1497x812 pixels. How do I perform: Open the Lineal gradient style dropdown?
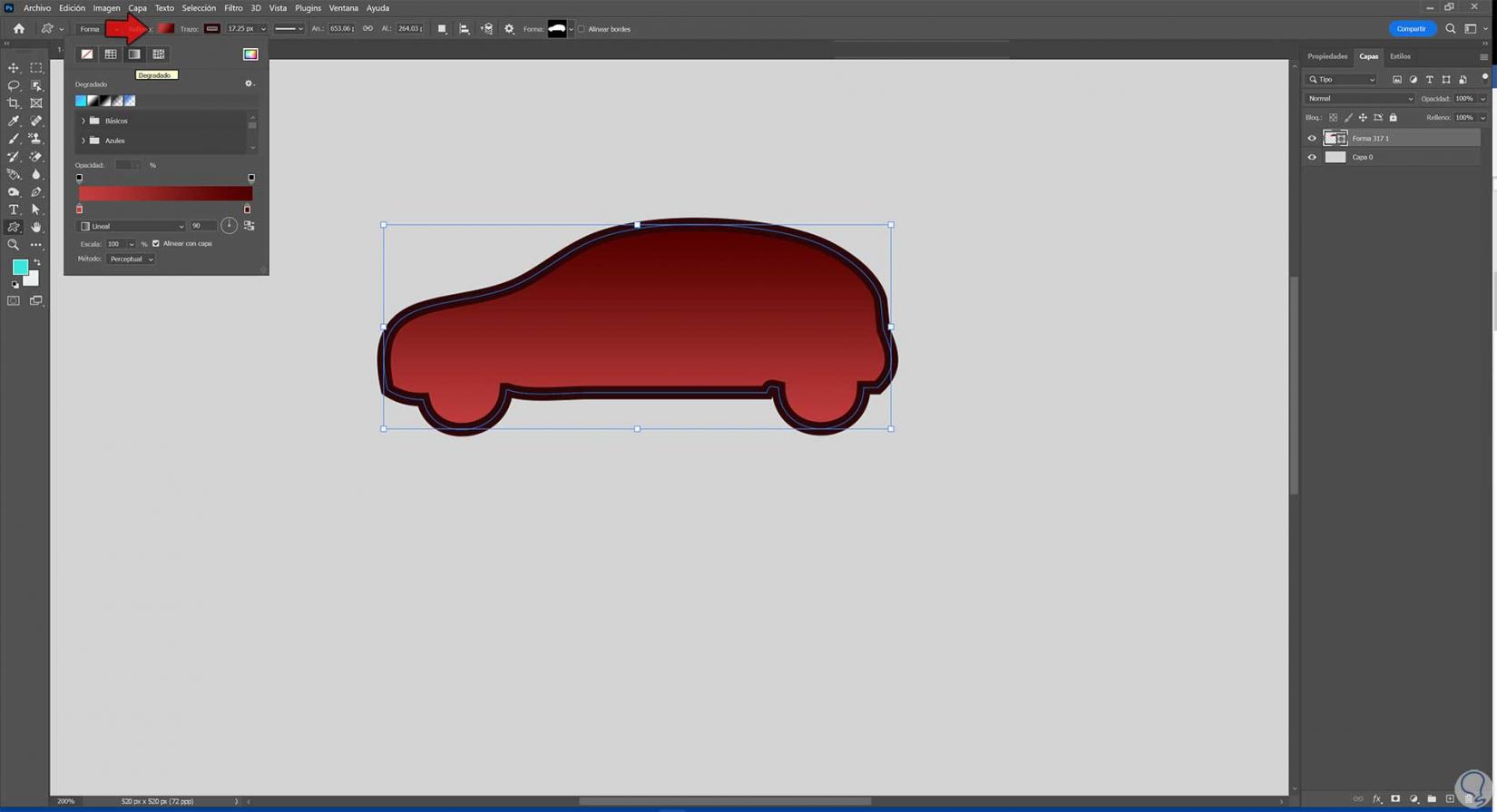132,226
